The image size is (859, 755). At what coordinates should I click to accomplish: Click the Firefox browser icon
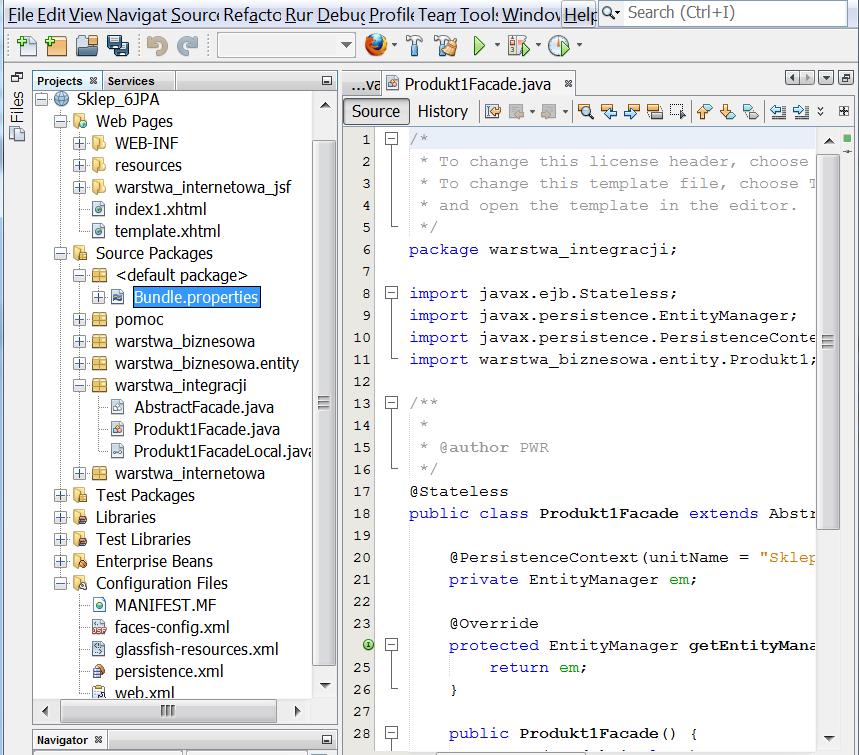tap(376, 45)
